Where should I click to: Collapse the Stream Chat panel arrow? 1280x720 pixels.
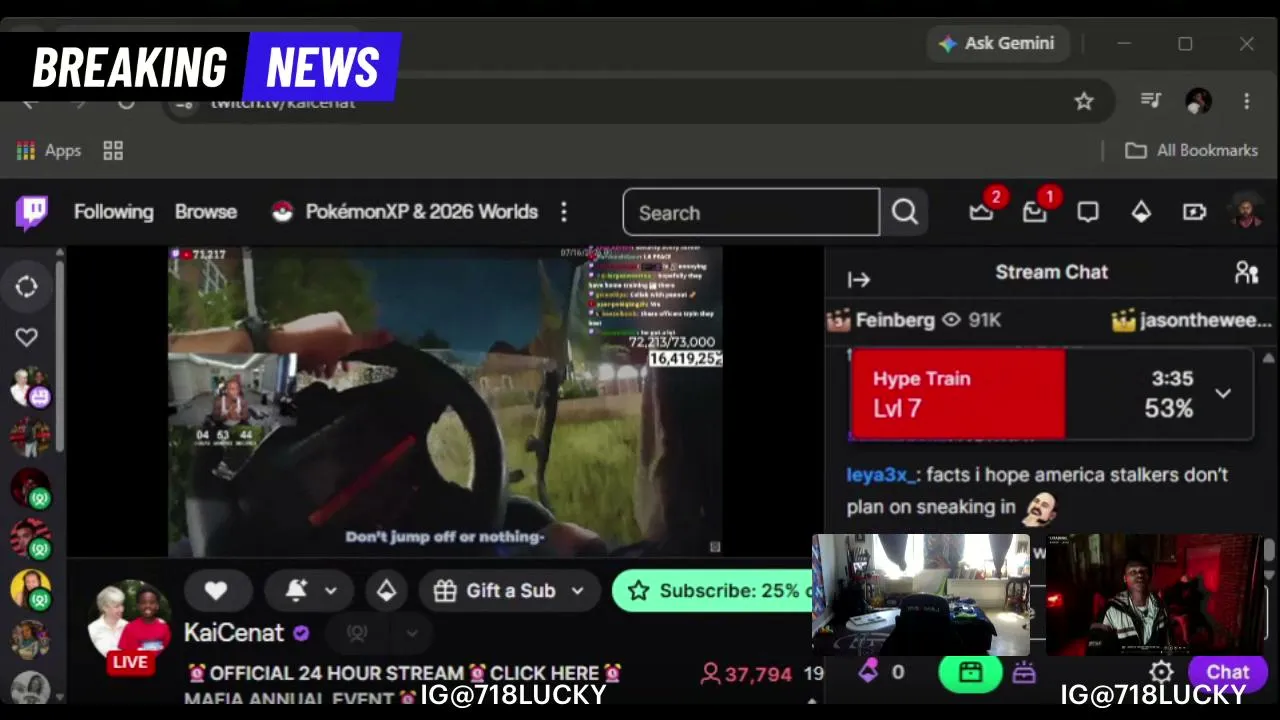coord(859,280)
